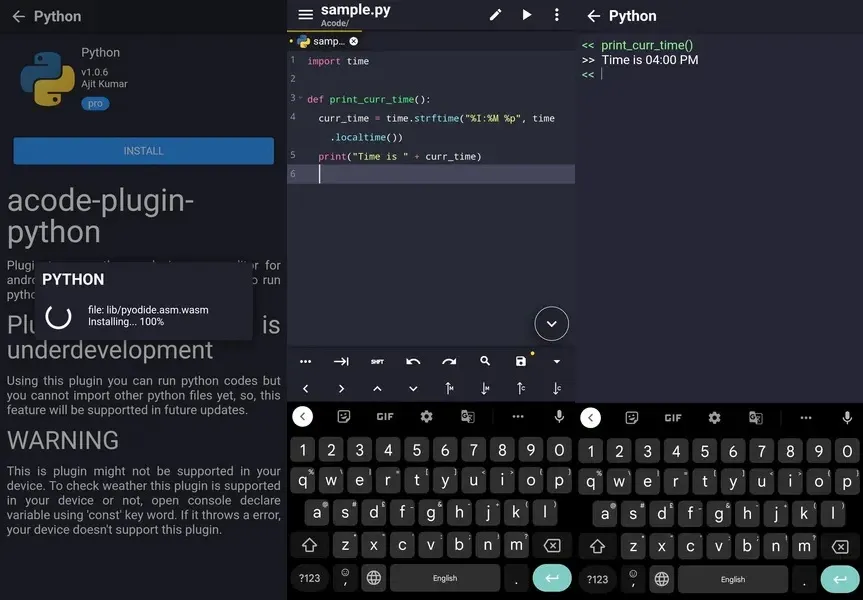Tap the green return key on the console keyboard
863x600 pixels.
[840, 579]
